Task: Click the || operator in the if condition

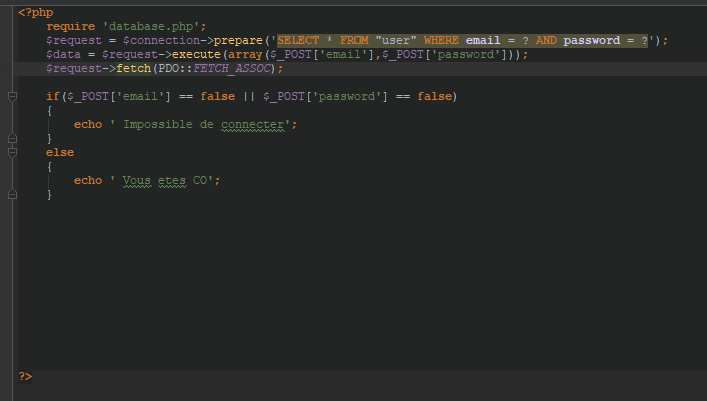Action: 249,97
